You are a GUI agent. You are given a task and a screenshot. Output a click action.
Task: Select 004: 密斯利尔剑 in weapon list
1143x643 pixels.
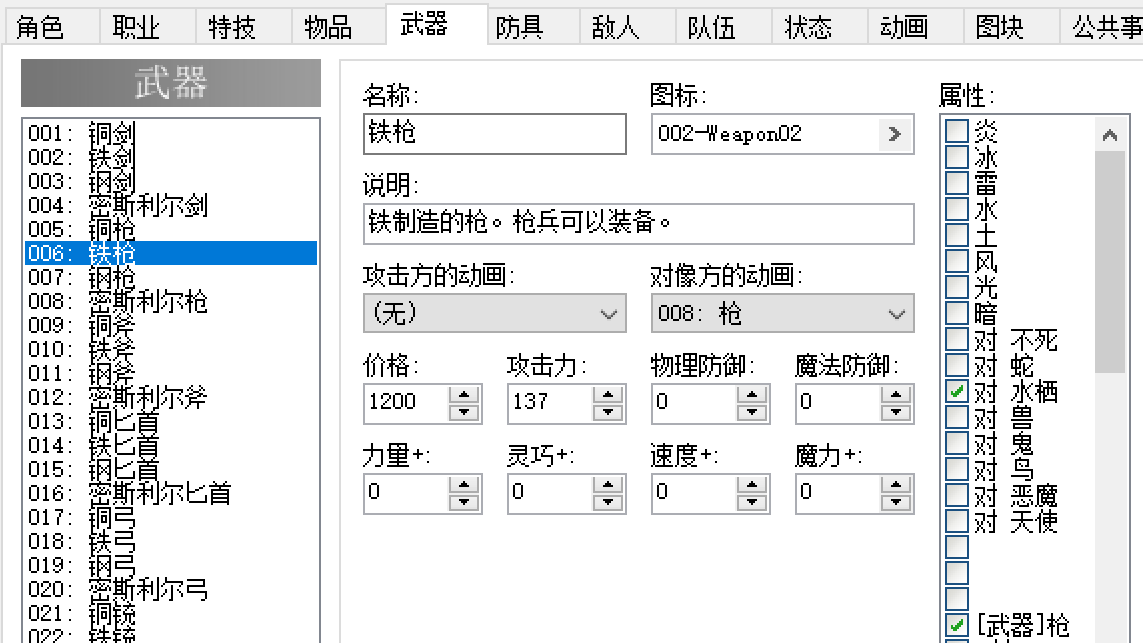(x=171, y=205)
